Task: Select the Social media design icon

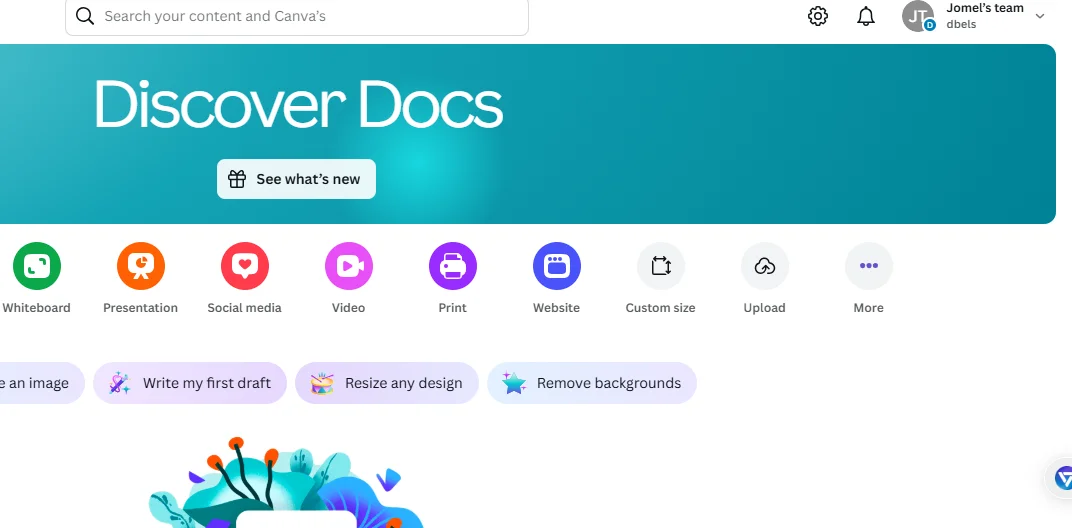Action: [x=245, y=266]
